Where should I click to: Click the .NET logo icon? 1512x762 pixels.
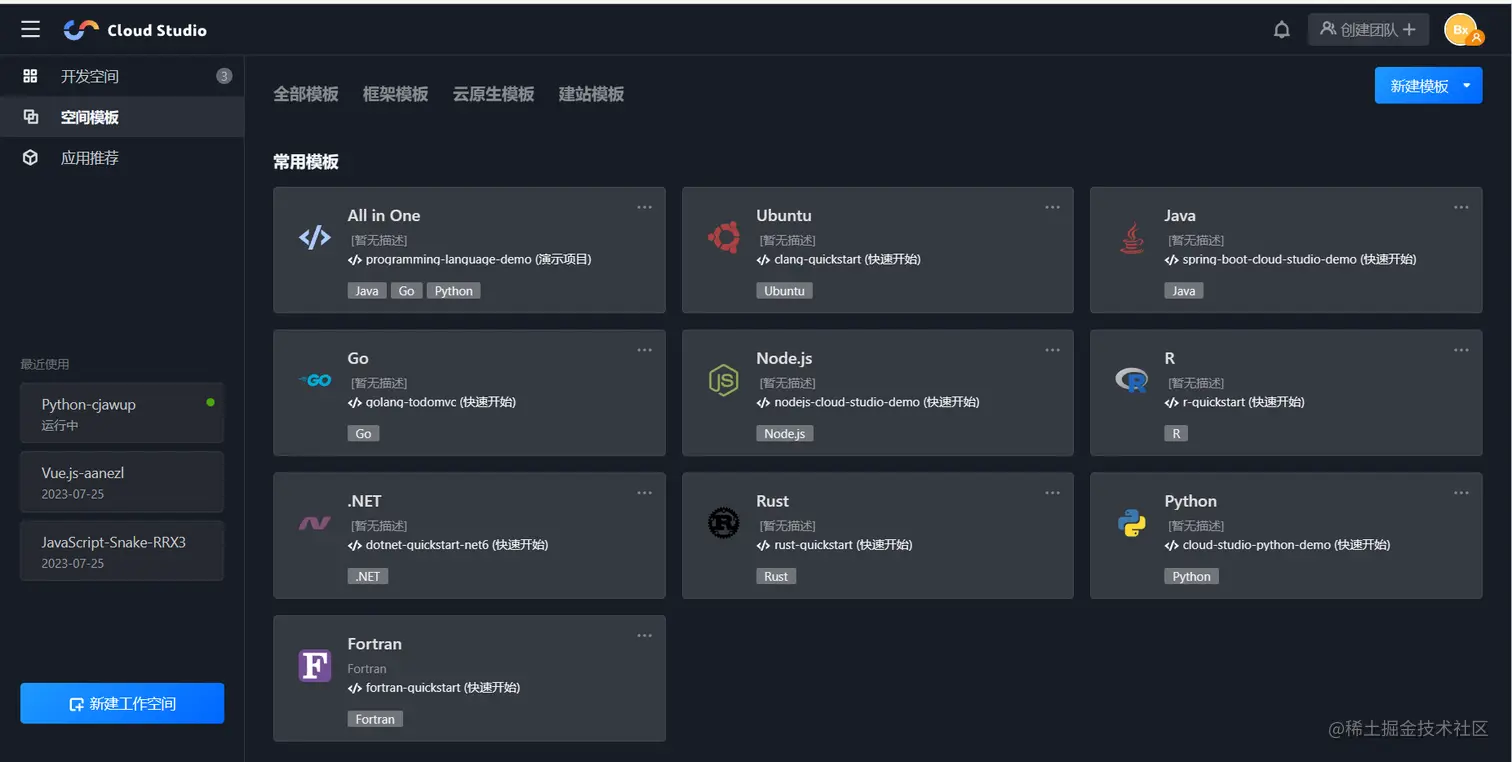pos(315,523)
